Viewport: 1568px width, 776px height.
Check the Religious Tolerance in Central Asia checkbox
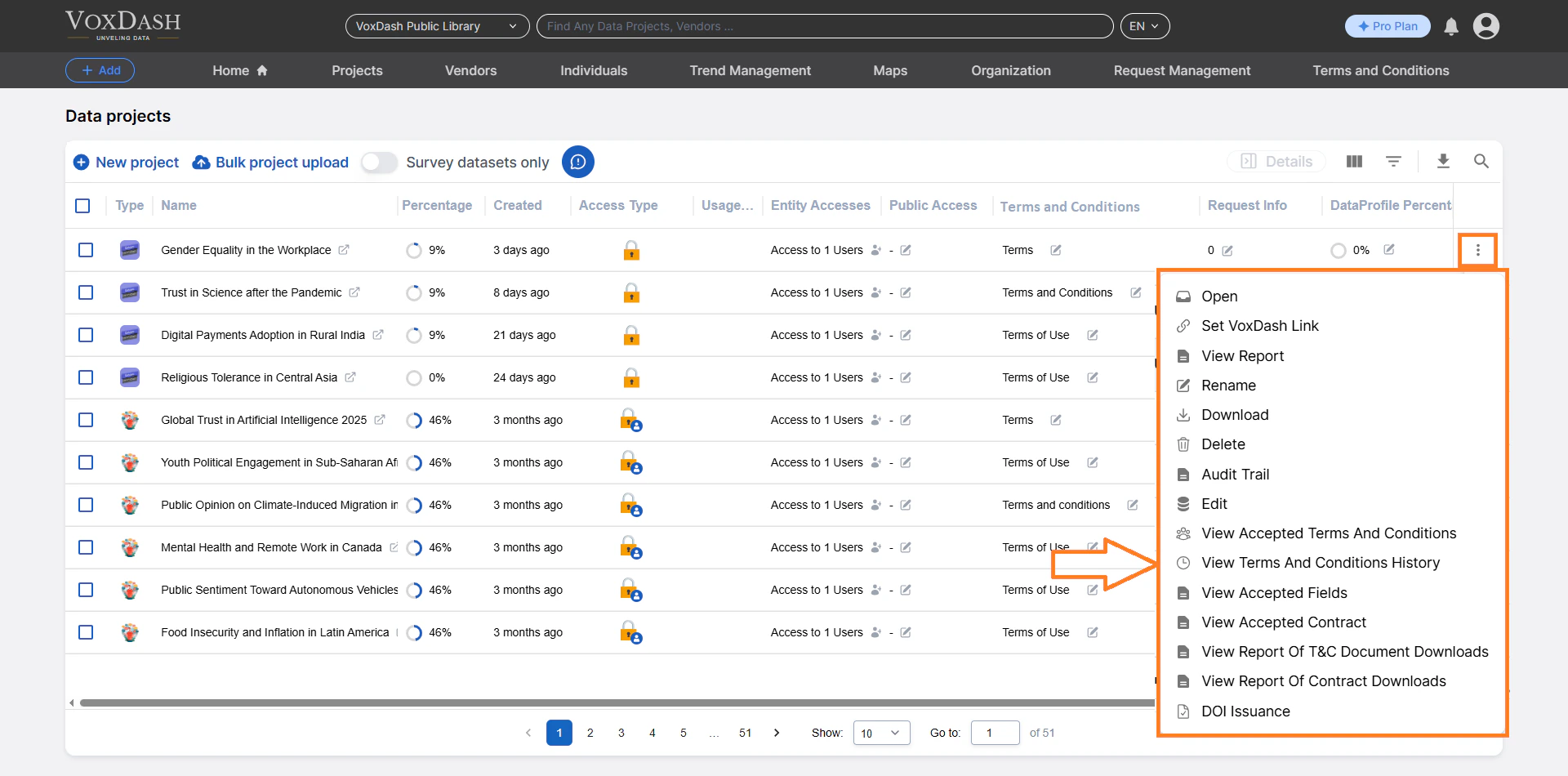[86, 377]
